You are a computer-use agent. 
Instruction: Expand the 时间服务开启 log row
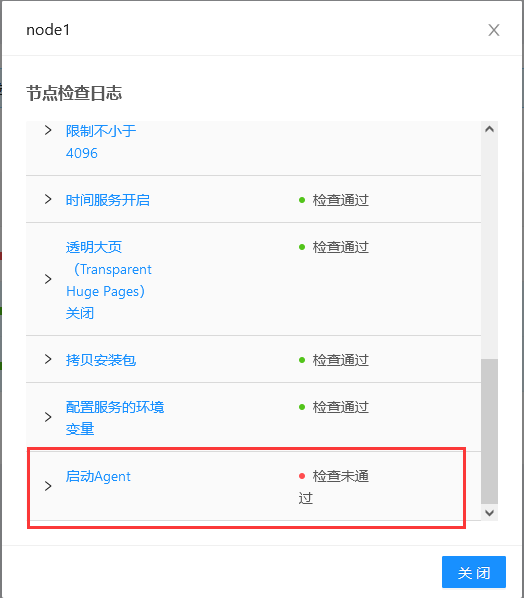[x=48, y=199]
